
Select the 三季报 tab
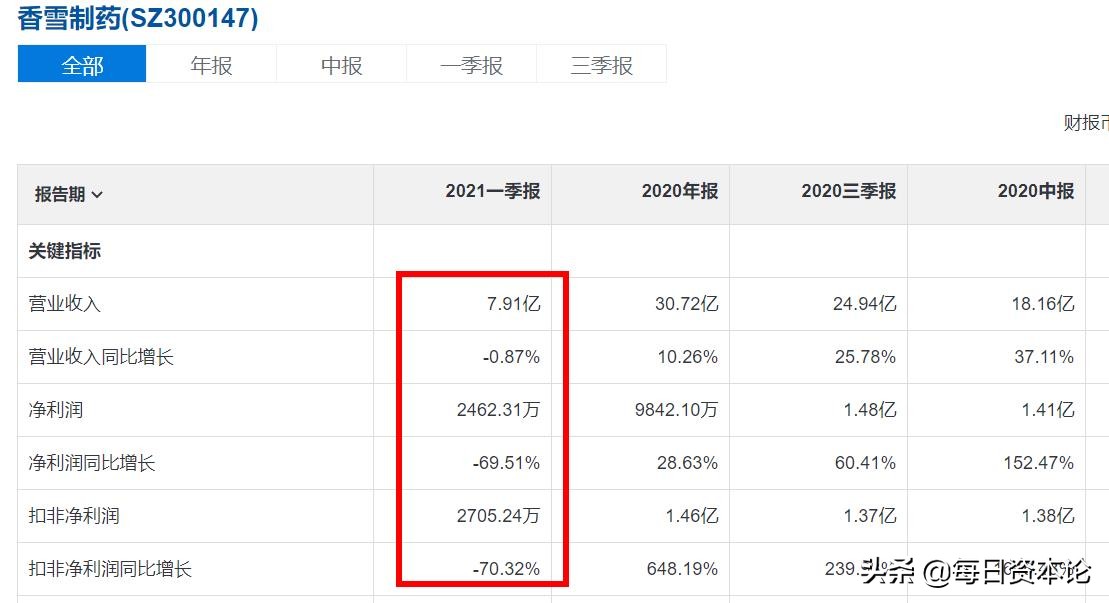coord(601,66)
